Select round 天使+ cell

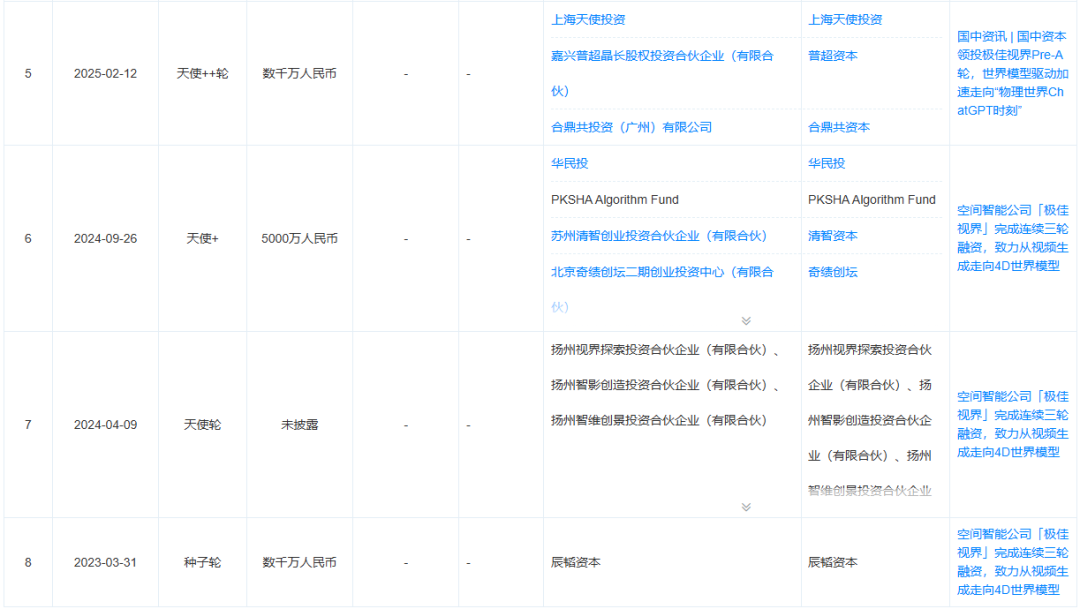coord(202,239)
